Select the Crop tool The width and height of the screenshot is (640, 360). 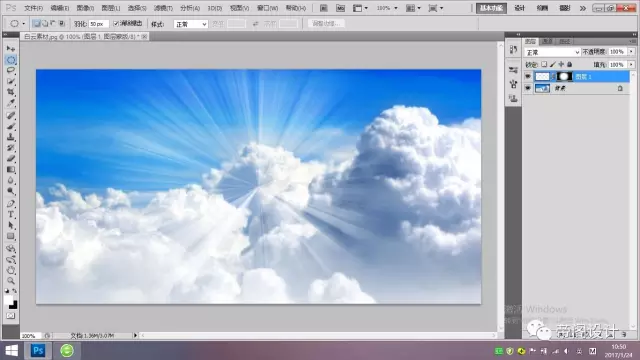[x=11, y=92]
